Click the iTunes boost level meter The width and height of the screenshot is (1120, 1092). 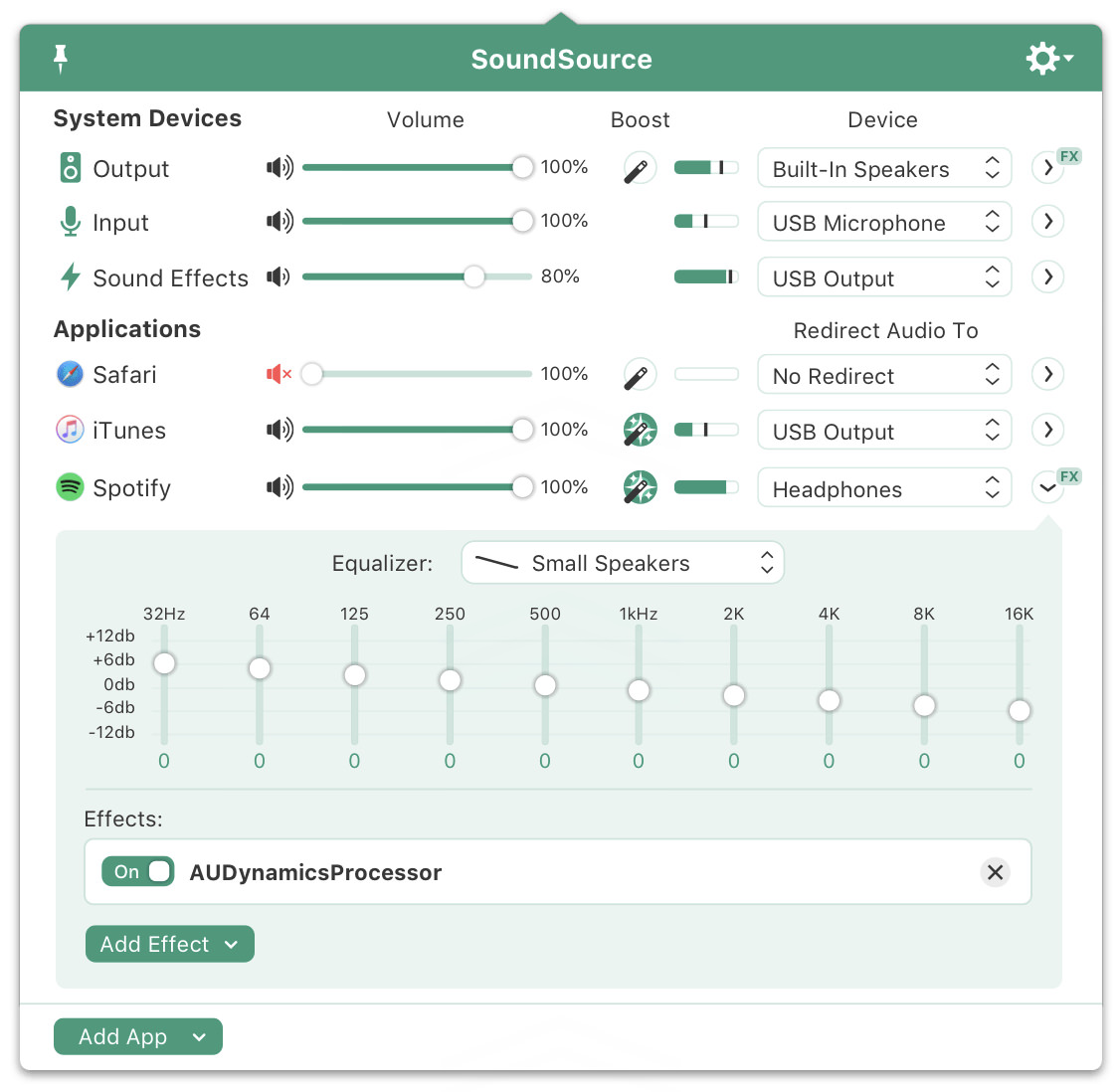[706, 430]
